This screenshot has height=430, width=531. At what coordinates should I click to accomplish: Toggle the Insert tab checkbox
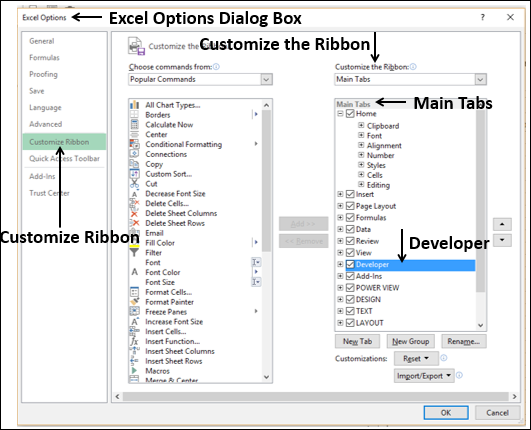[x=350, y=194]
